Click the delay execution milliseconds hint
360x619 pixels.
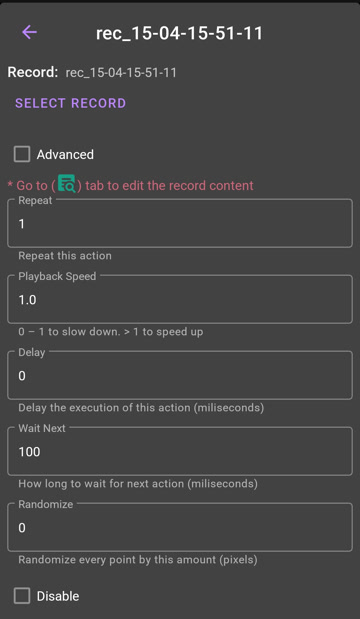(x=141, y=407)
